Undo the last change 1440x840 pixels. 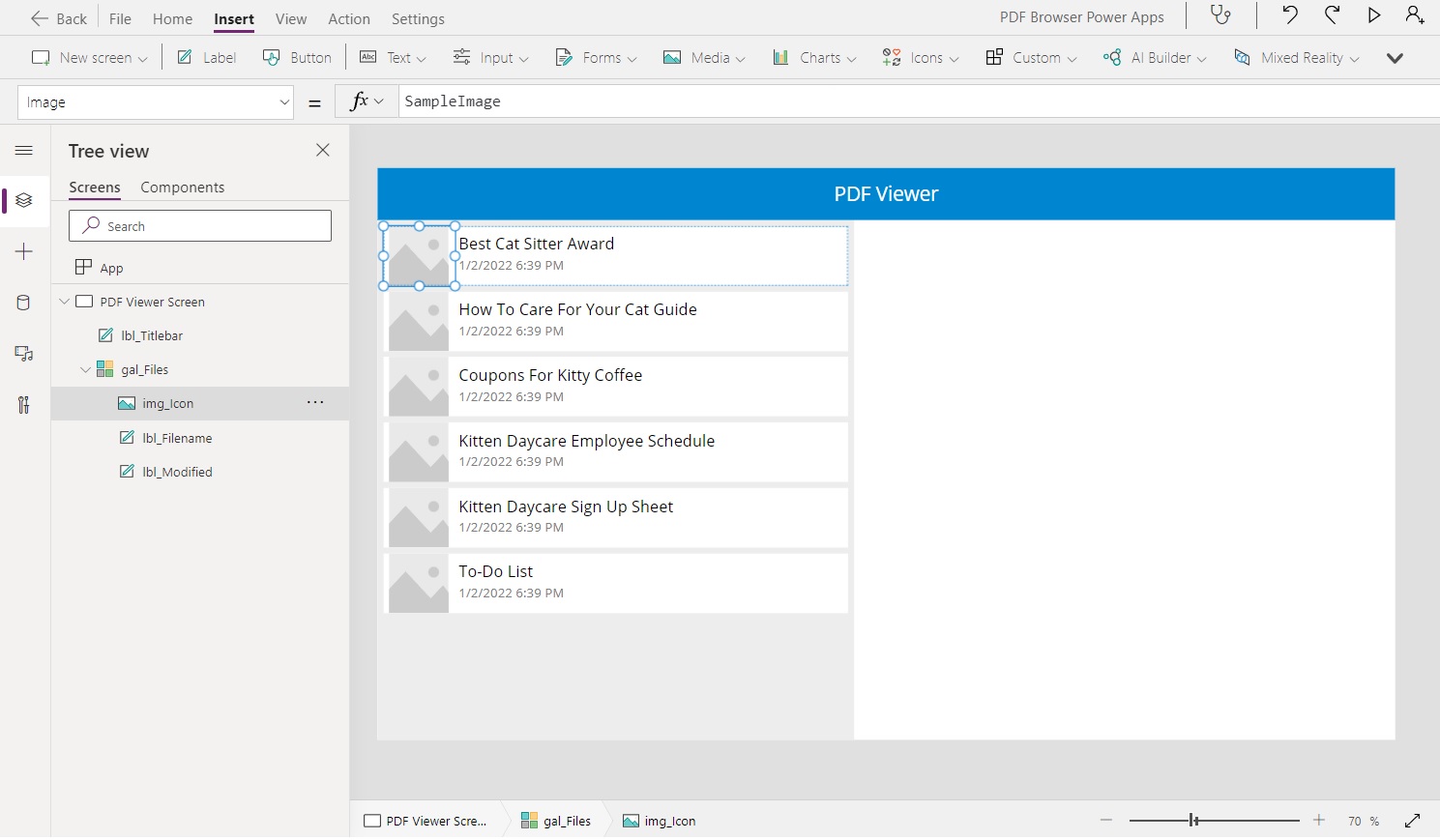point(1290,15)
